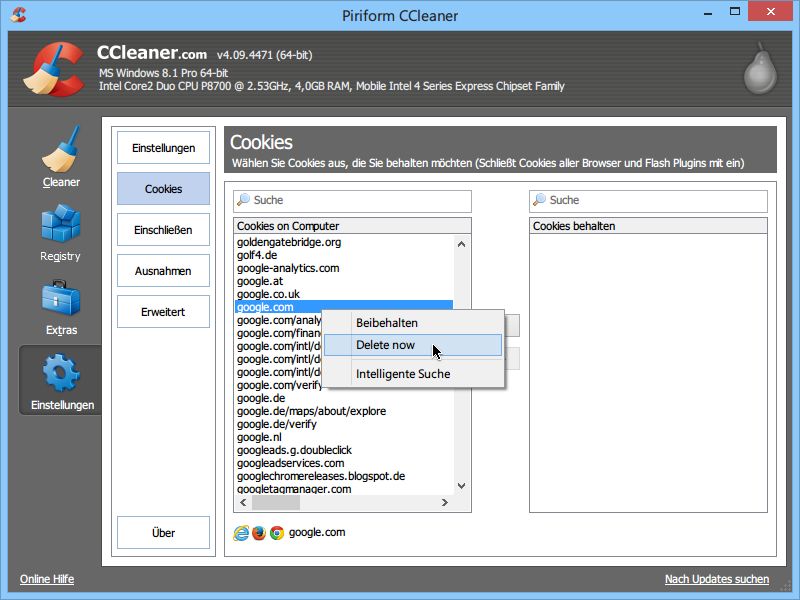Image resolution: width=800 pixels, height=600 pixels.
Task: Open the Registry section cubes icon
Action: (61, 223)
